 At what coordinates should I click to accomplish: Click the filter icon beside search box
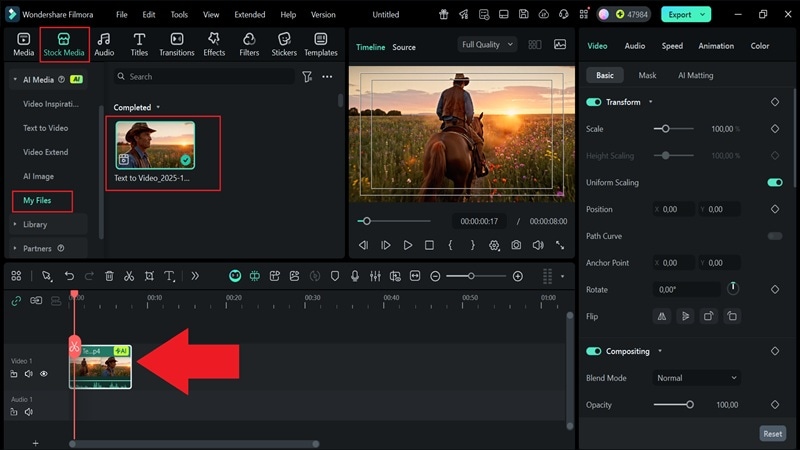tap(307, 77)
